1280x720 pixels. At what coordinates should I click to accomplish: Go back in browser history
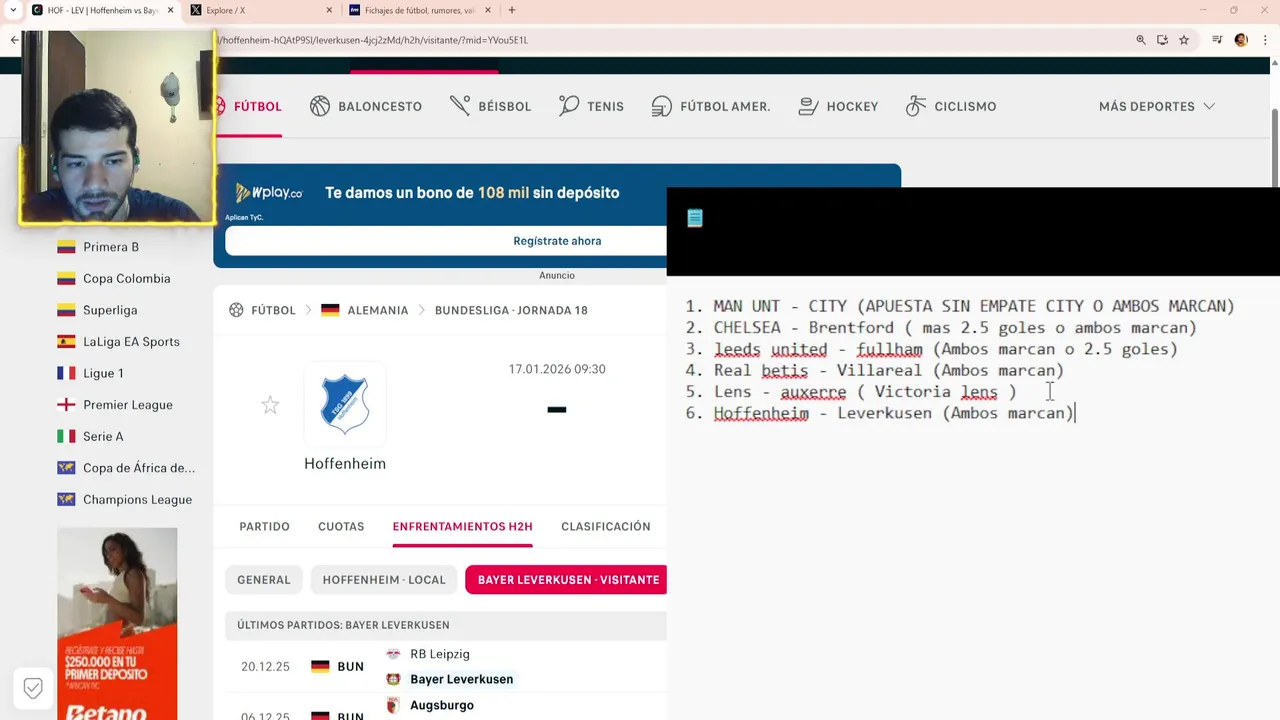[x=14, y=40]
